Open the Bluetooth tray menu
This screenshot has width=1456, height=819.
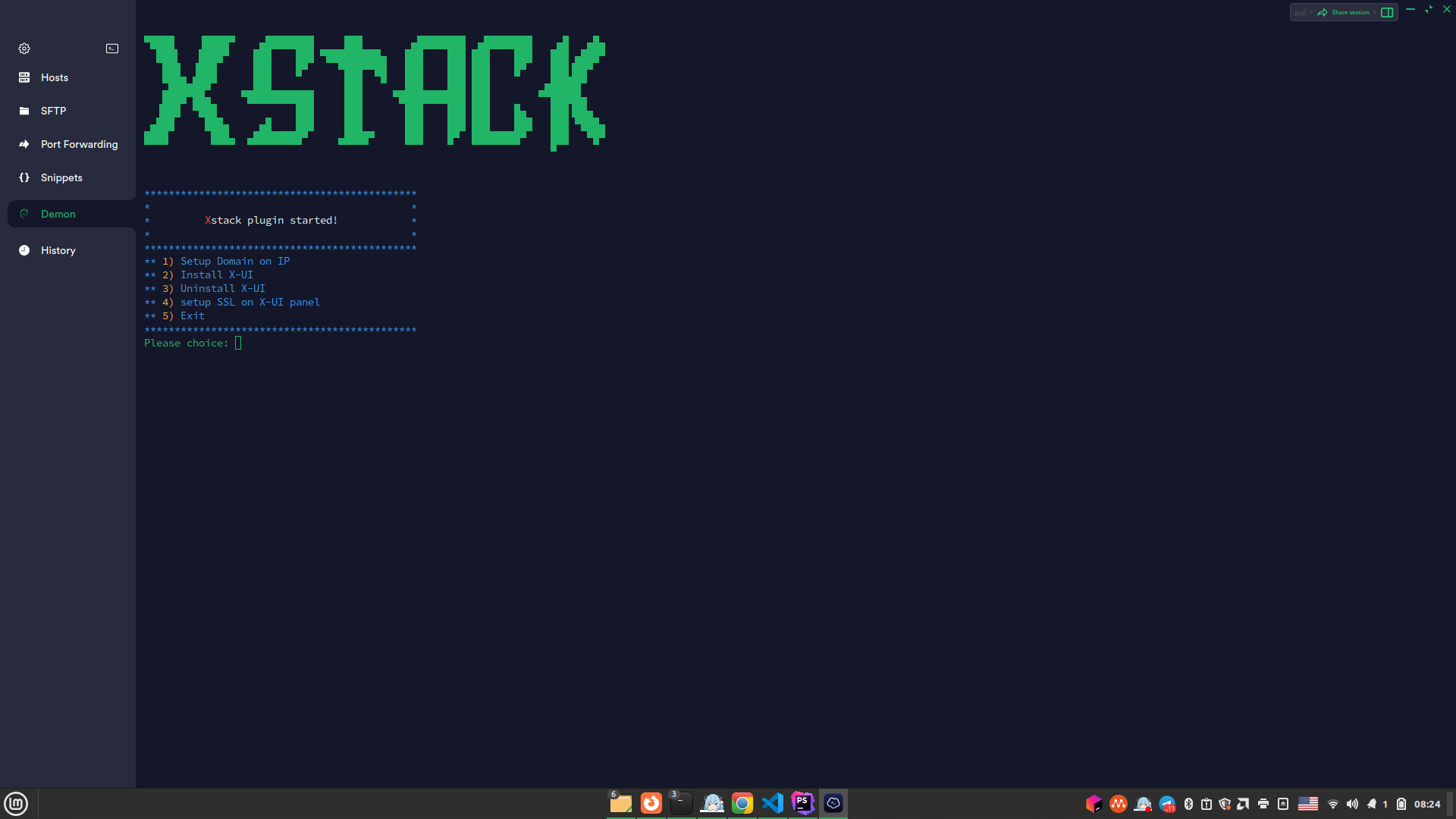click(1188, 804)
